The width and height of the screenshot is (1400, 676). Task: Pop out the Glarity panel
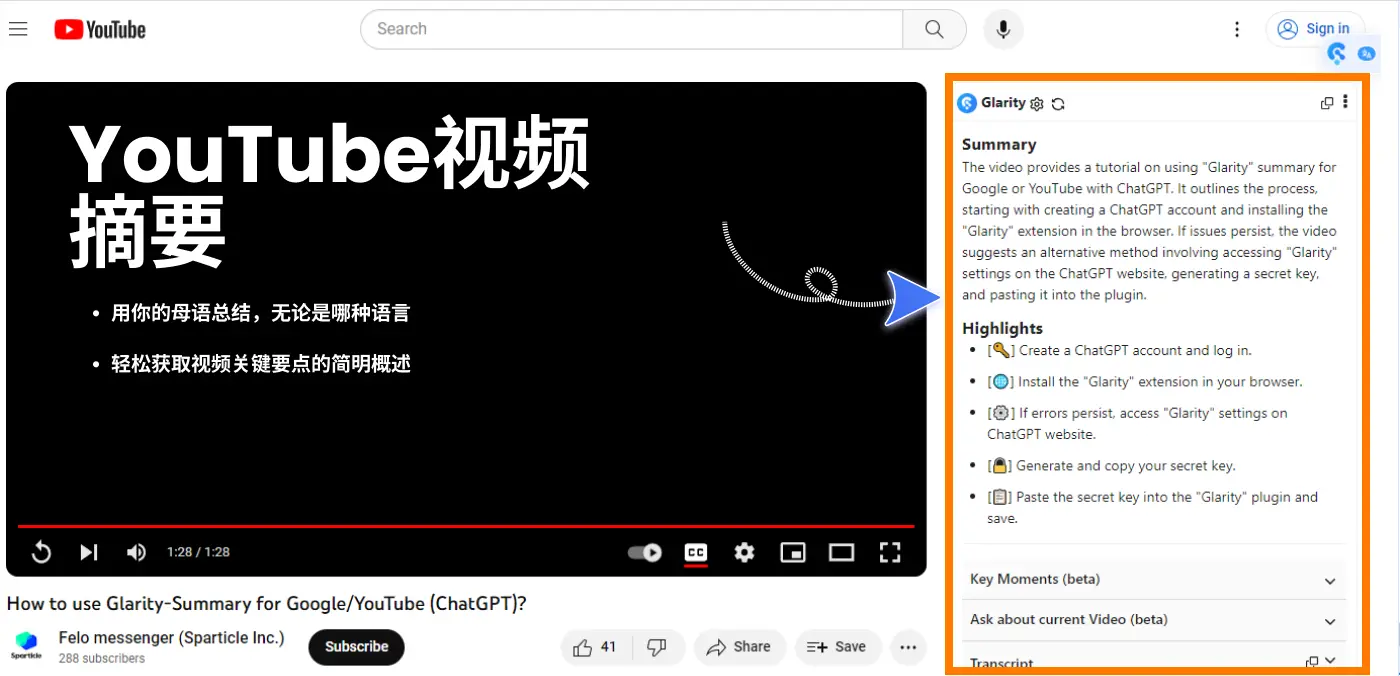[x=1327, y=102]
